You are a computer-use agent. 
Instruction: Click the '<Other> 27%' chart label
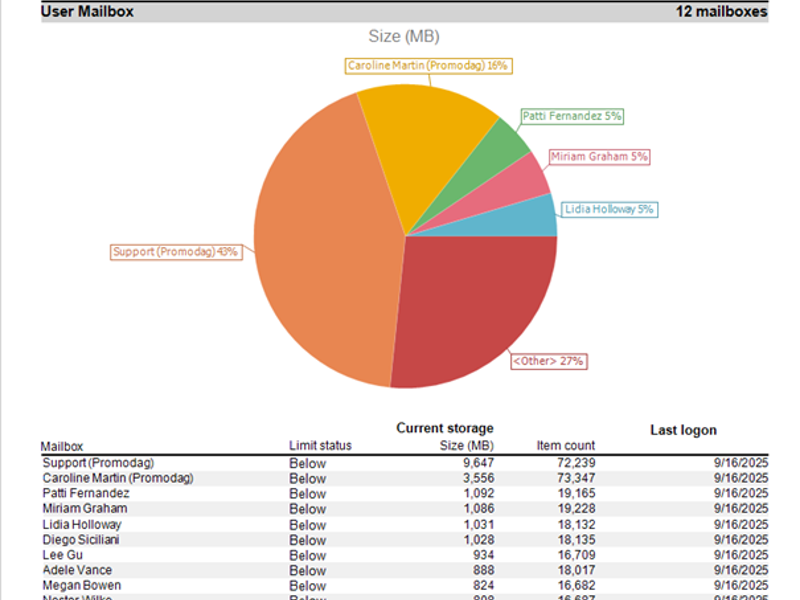tap(547, 361)
